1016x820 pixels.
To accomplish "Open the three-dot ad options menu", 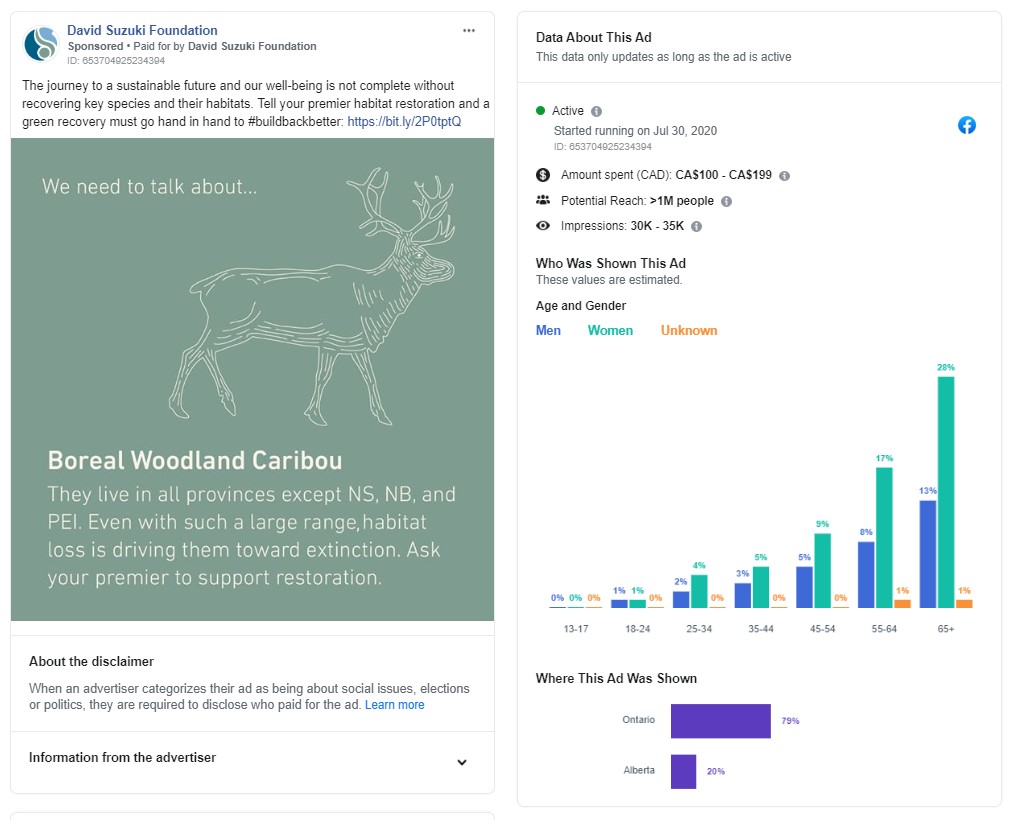I will [x=468, y=30].
